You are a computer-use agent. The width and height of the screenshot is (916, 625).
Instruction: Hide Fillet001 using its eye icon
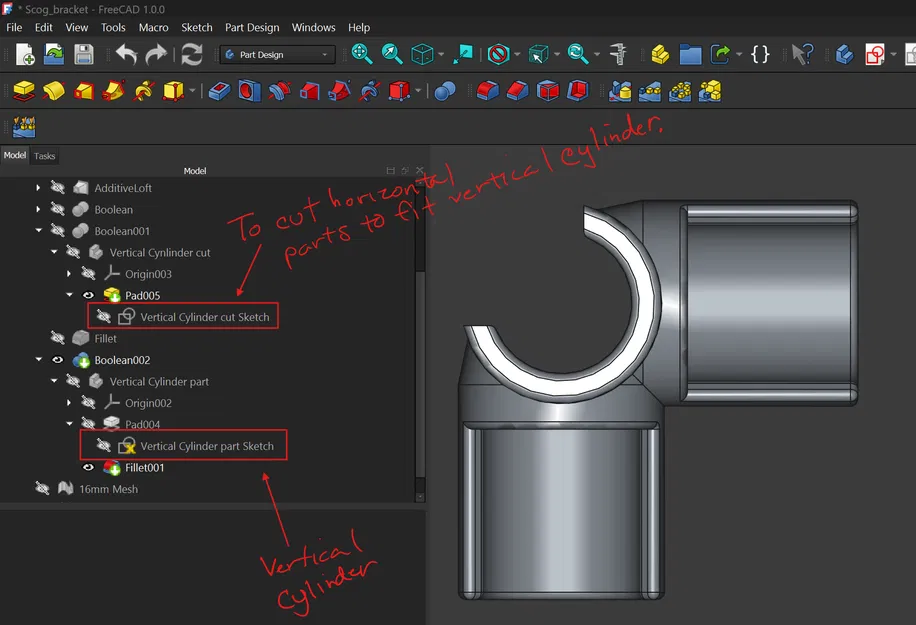pyautogui.click(x=88, y=467)
